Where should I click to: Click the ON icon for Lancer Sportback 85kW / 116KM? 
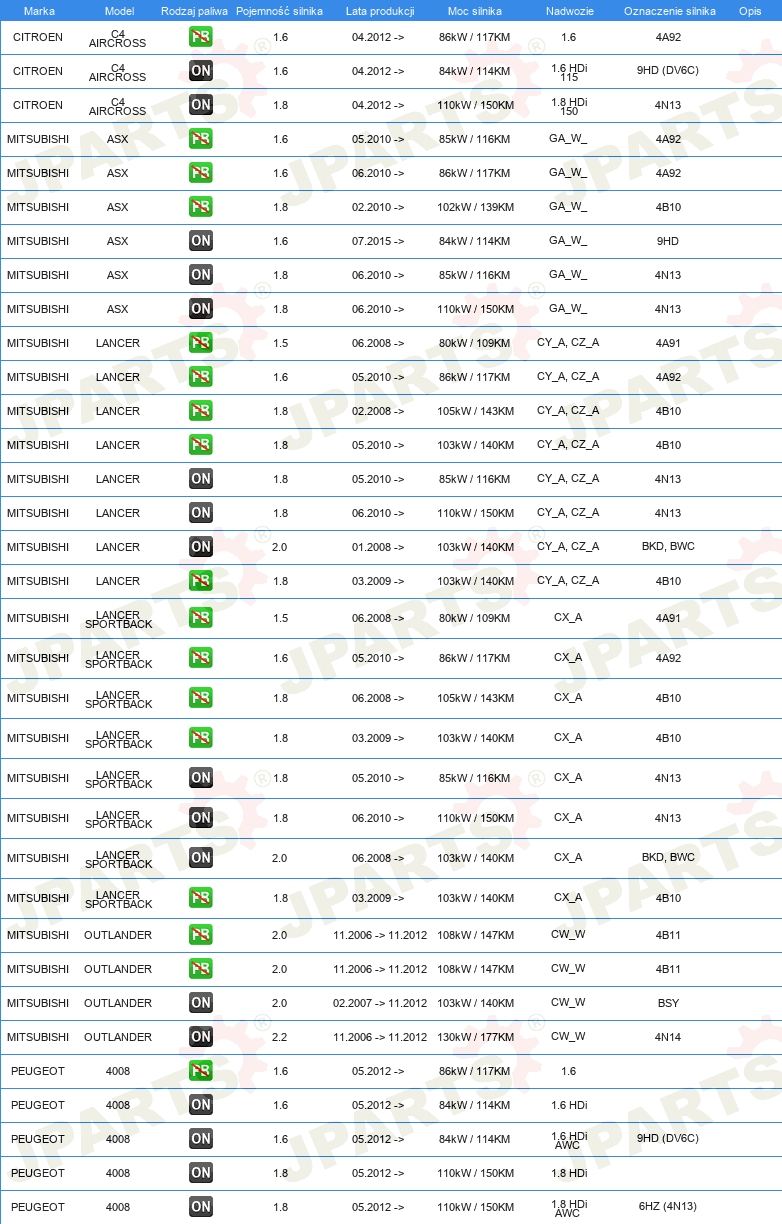tap(201, 778)
